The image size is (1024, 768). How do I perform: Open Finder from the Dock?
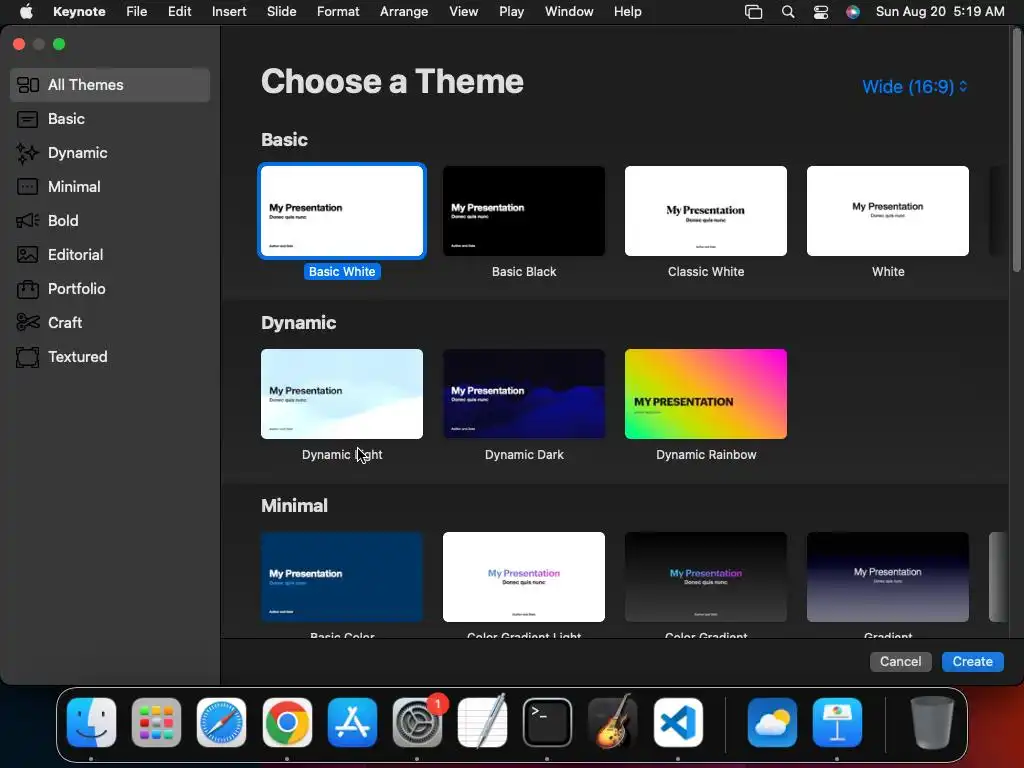coord(91,722)
